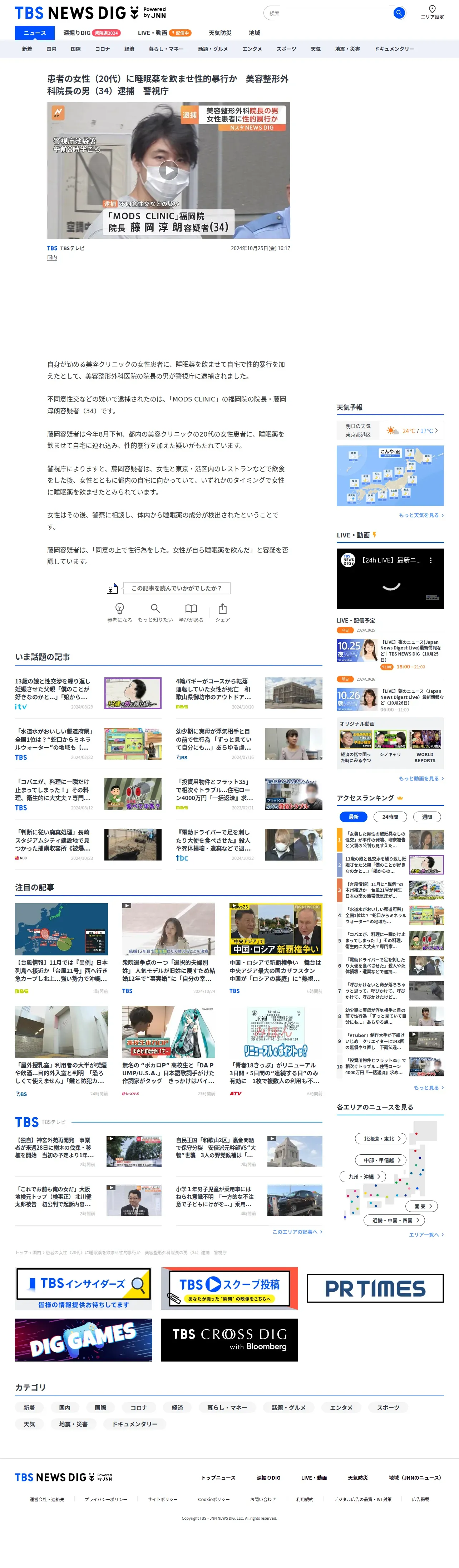Open the DIG GAMES banner
The image size is (459, 1568).
[83, 1340]
